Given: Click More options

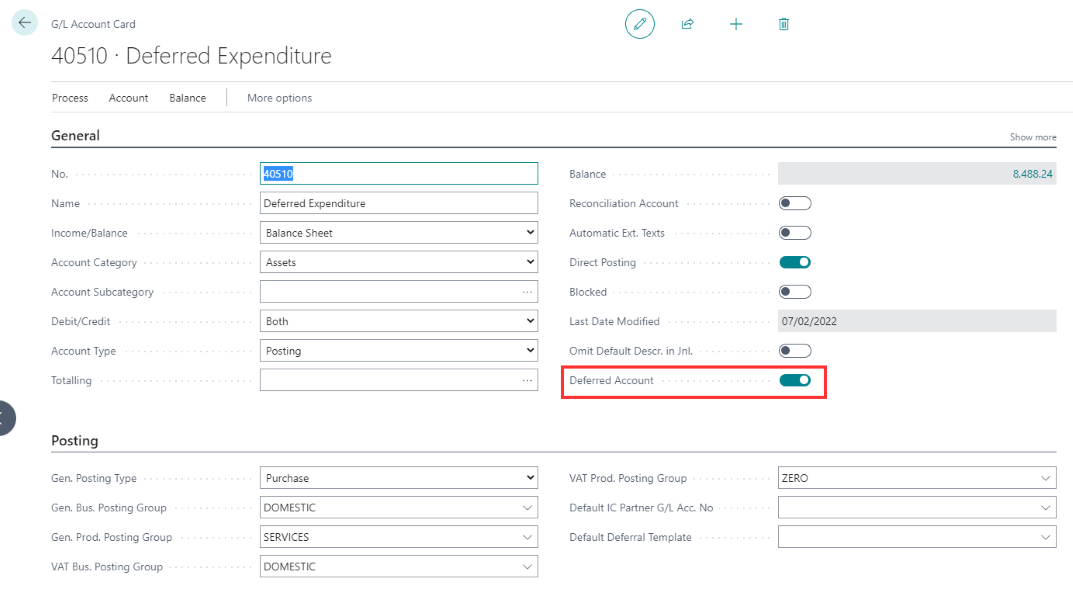Looking at the screenshot, I should point(279,98).
